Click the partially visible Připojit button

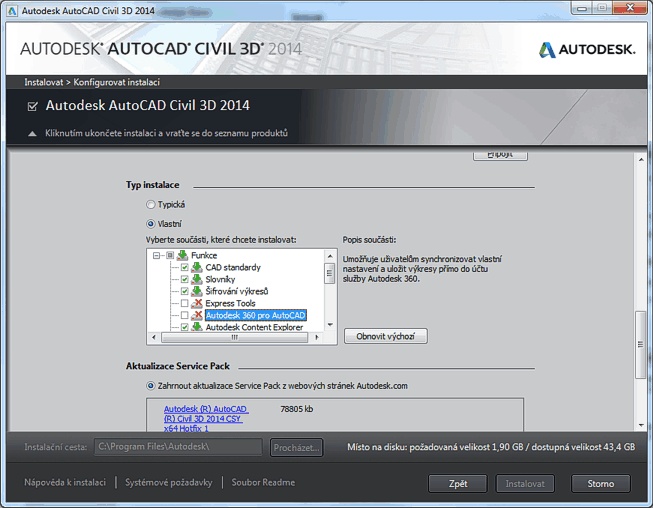click(500, 156)
